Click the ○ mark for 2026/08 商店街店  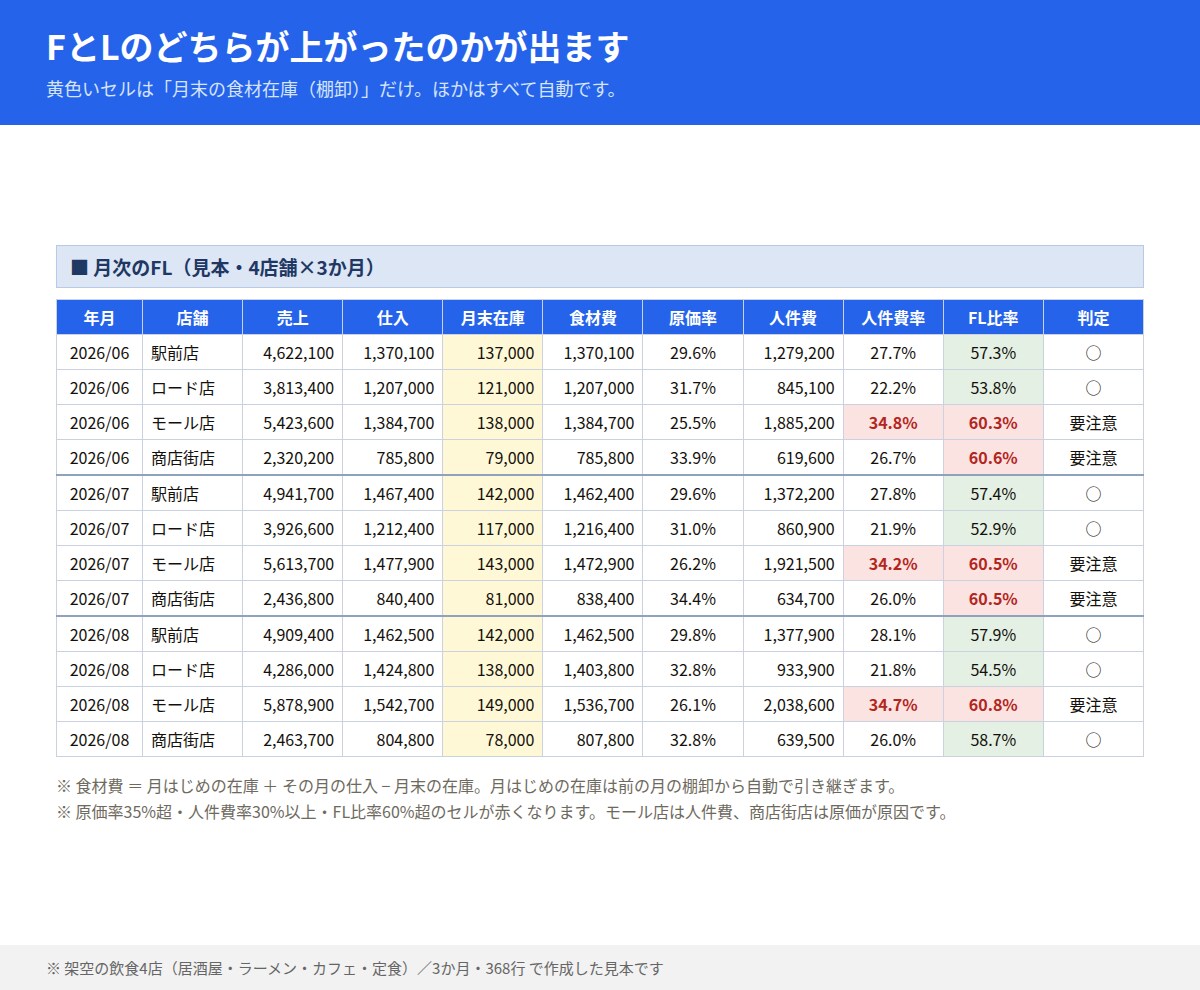click(1093, 740)
